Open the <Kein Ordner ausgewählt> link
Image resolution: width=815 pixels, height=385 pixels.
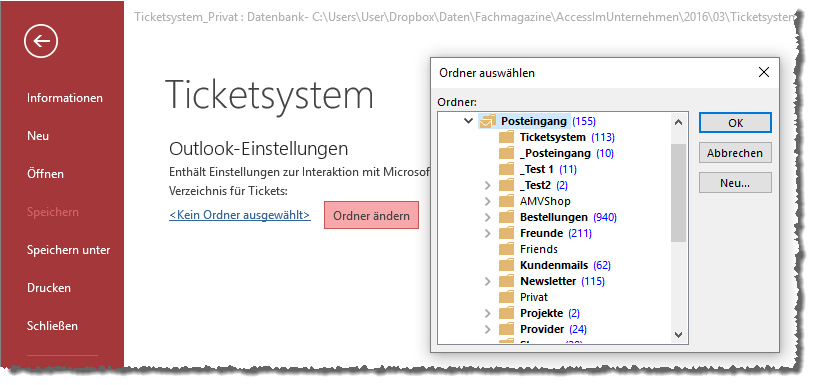[x=240, y=215]
